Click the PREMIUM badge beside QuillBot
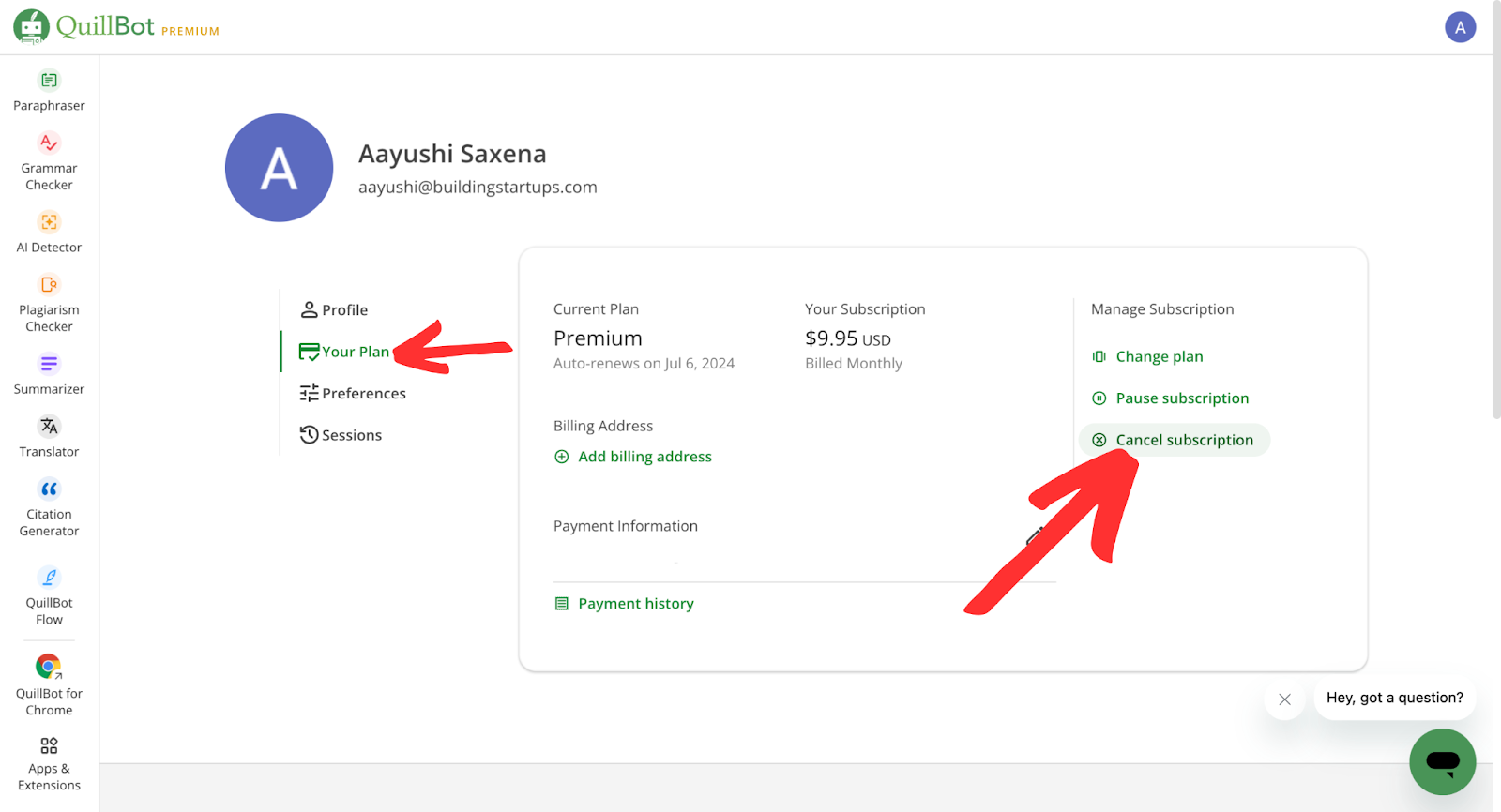This screenshot has width=1501, height=812. coord(190,31)
